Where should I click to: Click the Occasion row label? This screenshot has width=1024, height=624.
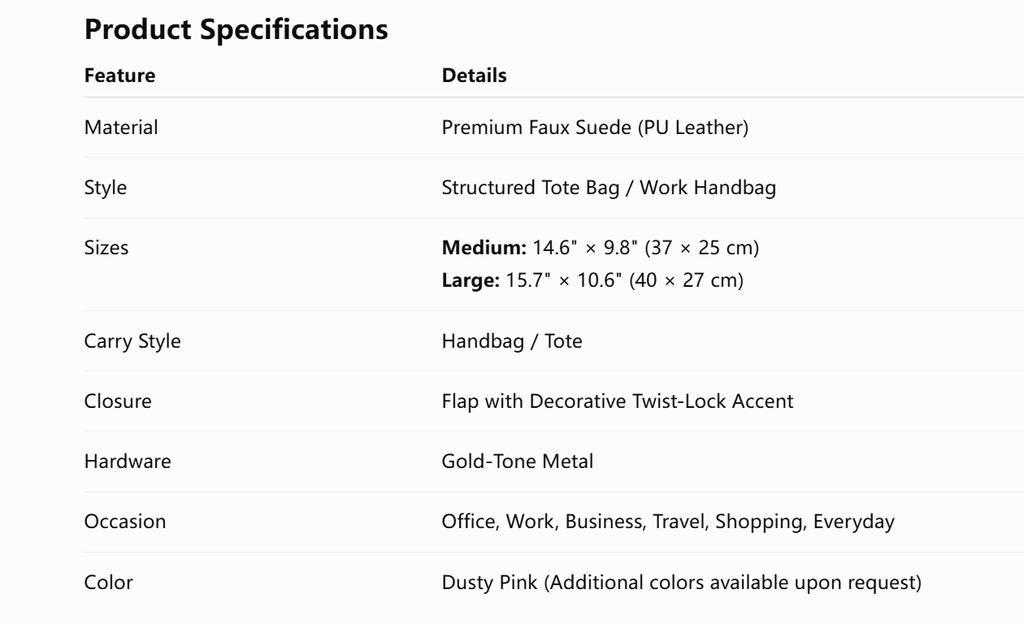tap(125, 522)
